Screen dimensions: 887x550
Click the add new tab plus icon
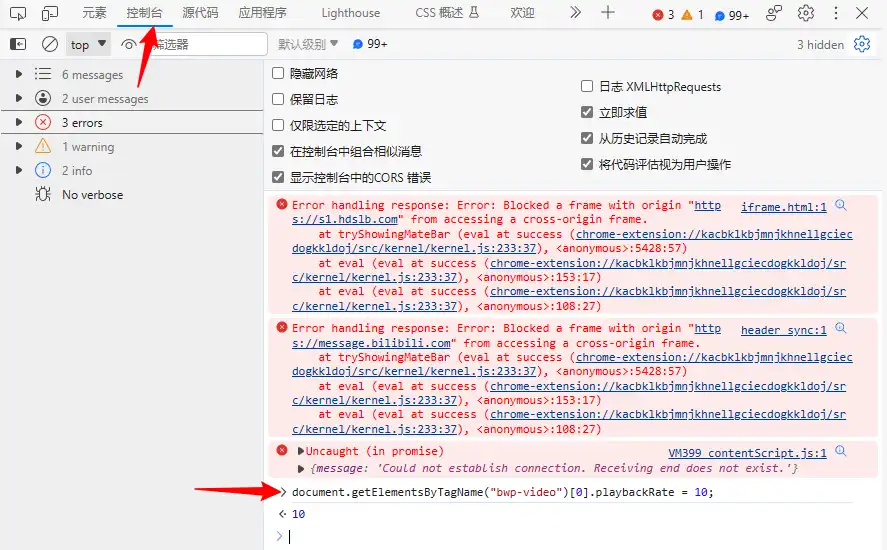[607, 13]
